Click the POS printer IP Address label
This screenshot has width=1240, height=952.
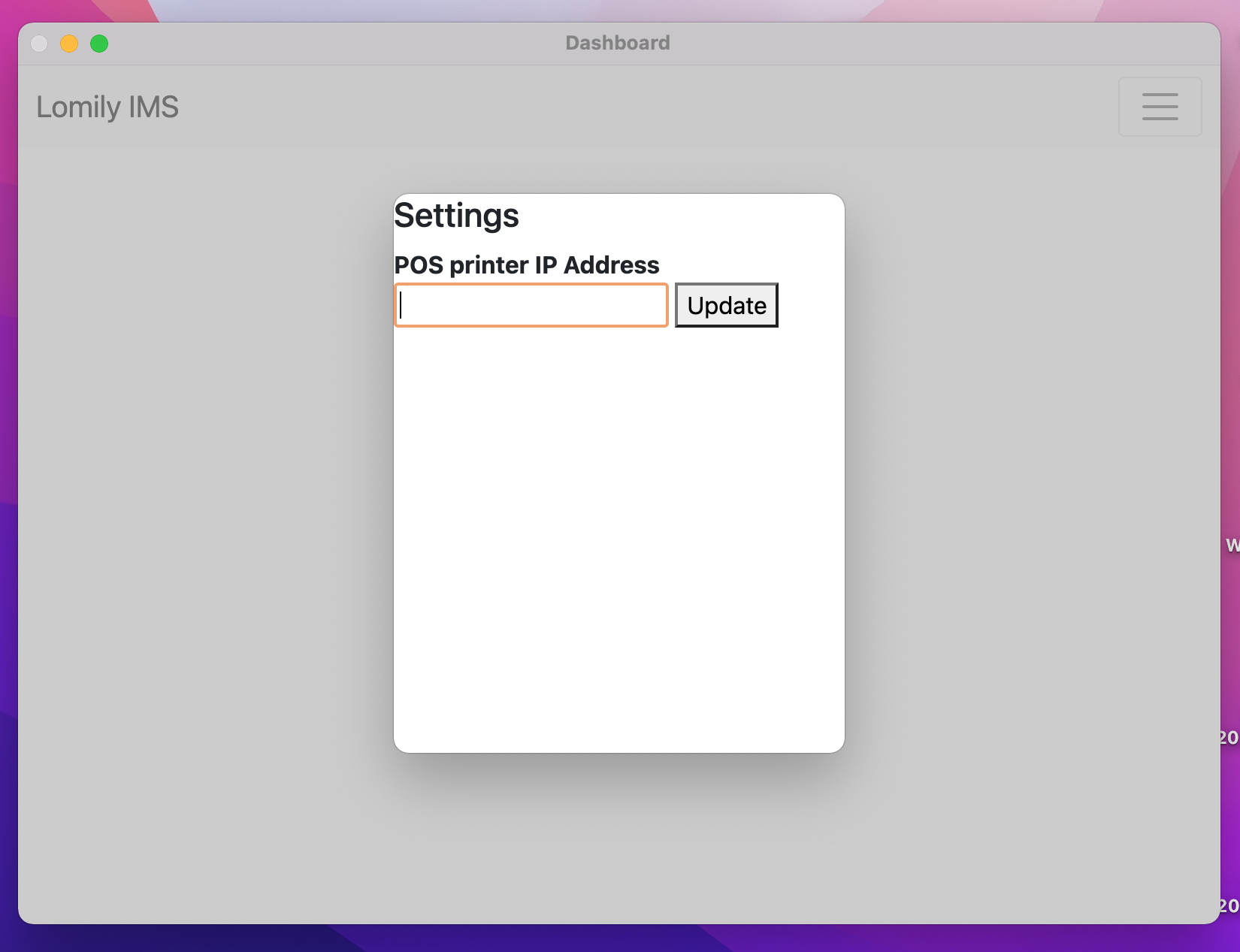click(x=527, y=264)
